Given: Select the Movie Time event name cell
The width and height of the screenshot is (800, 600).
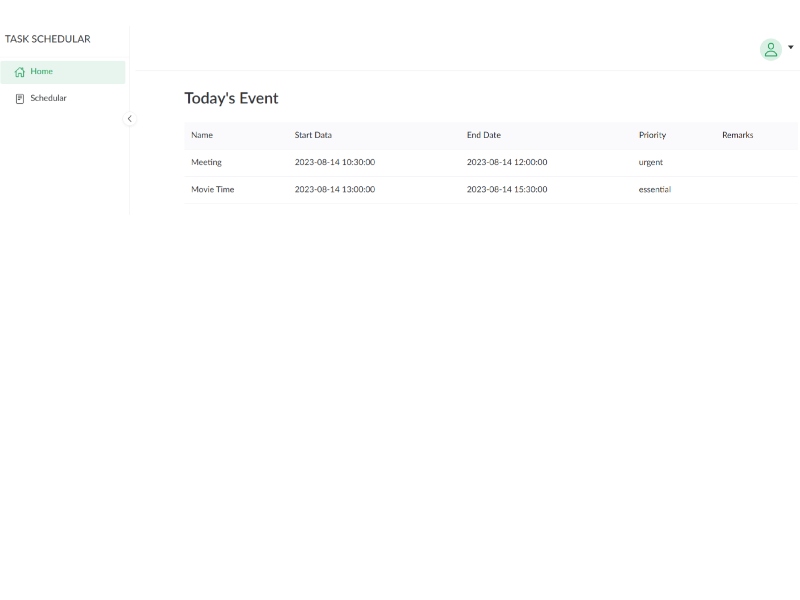Looking at the screenshot, I should pos(212,189).
